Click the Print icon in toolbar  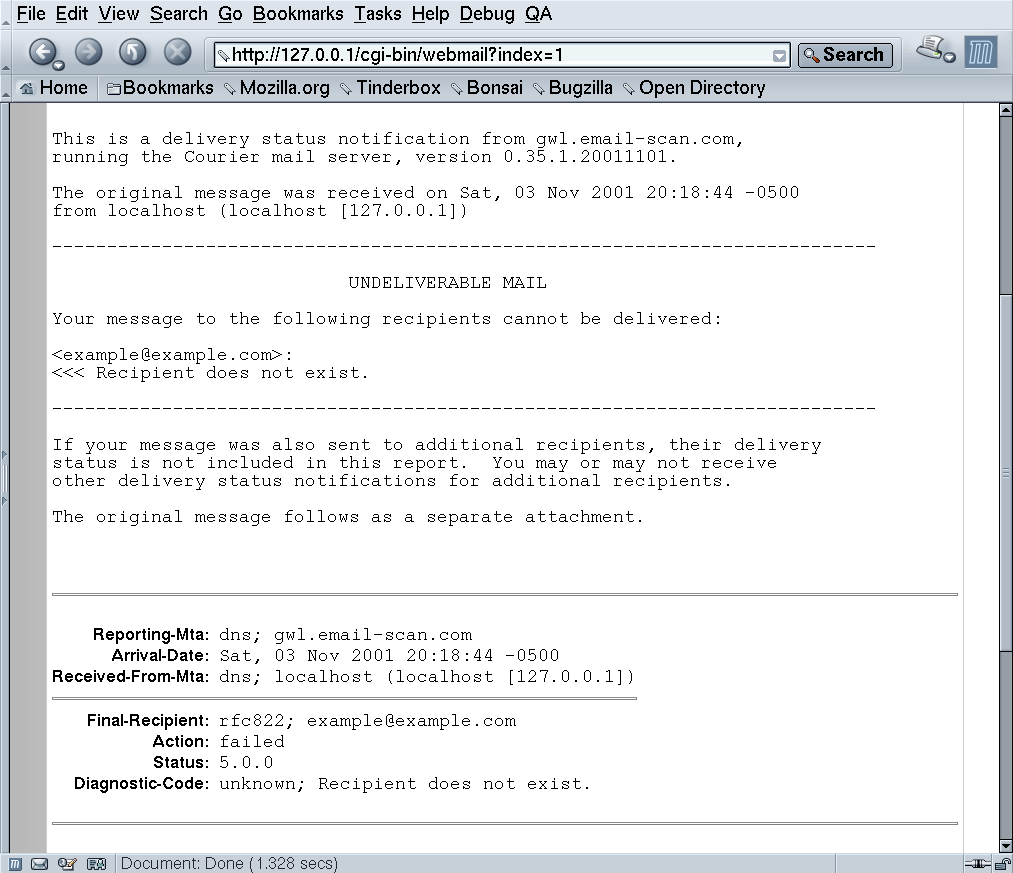point(931,48)
